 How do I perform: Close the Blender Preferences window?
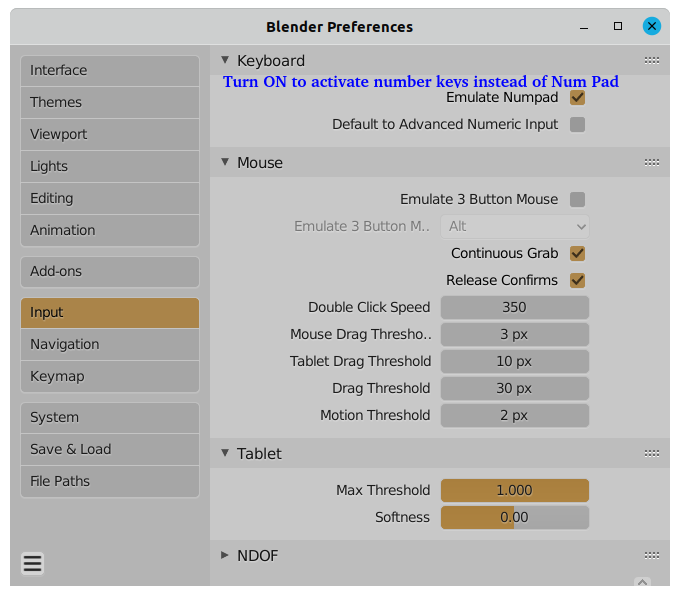651,26
